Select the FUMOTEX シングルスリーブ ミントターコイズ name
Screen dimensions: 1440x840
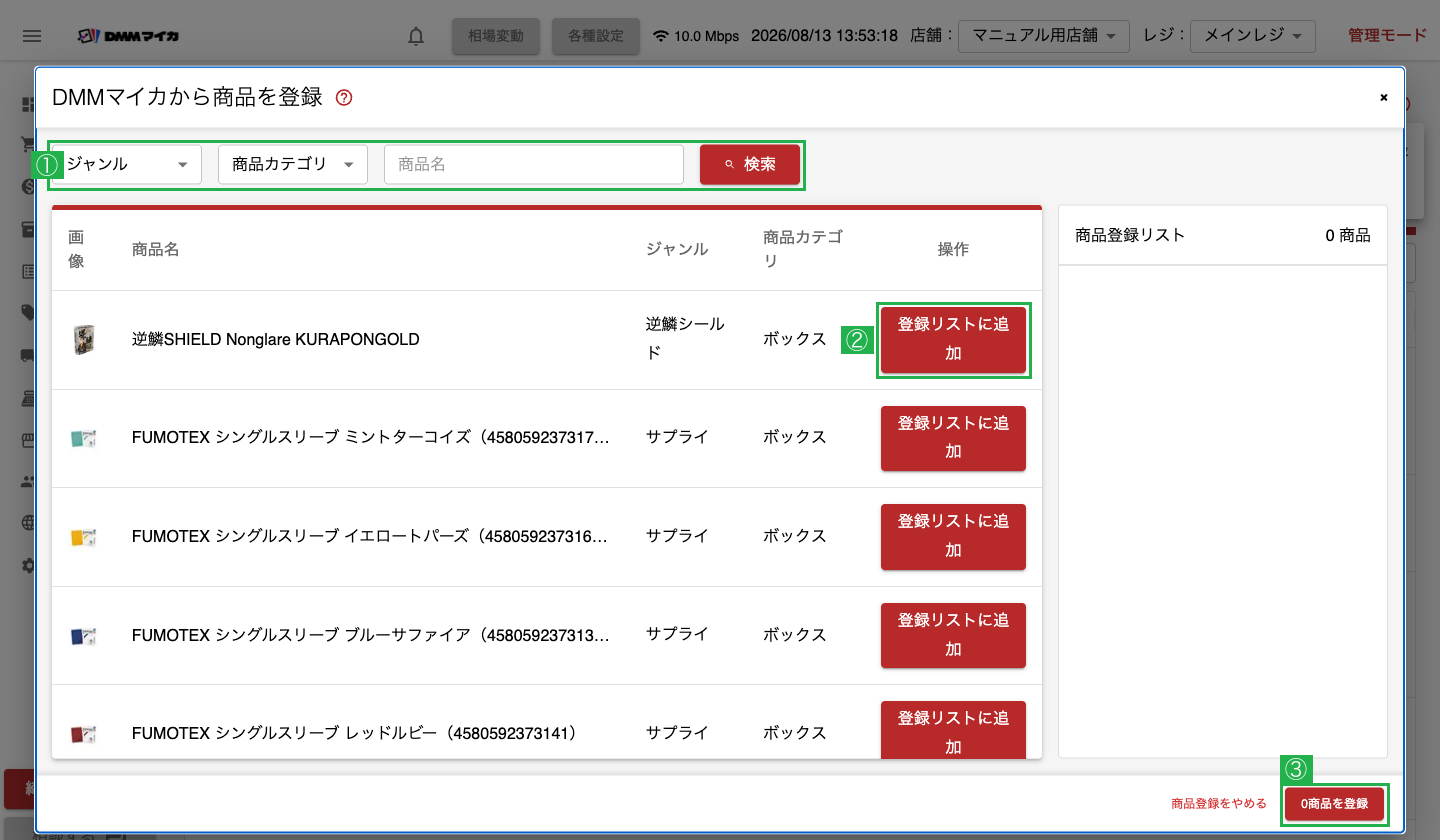[x=371, y=437]
